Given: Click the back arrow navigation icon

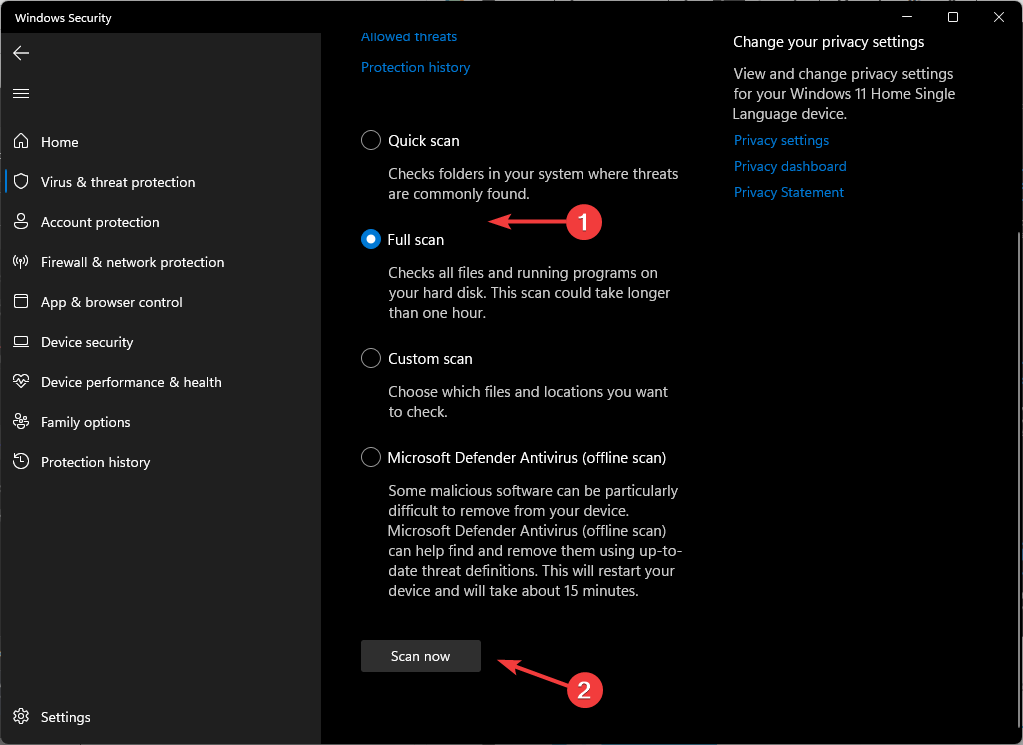Looking at the screenshot, I should point(20,53).
